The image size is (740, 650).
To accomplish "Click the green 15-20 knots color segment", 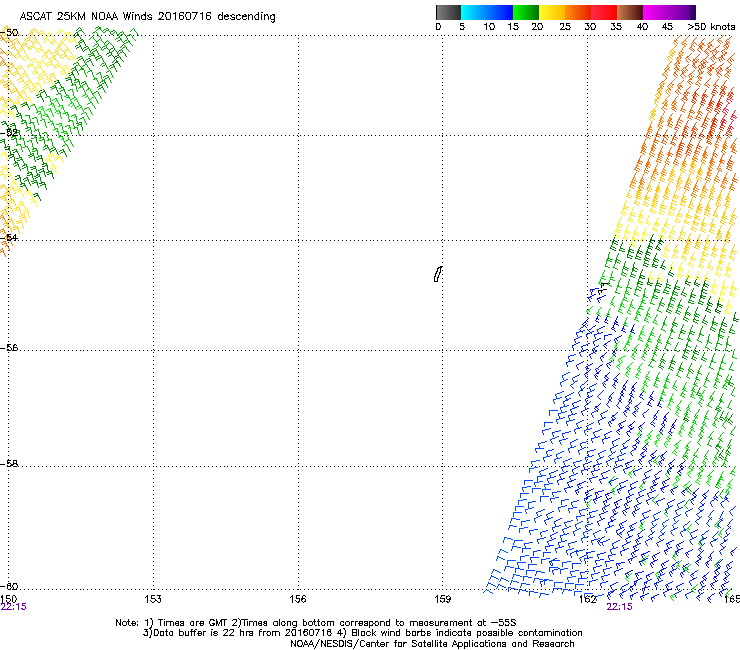I will point(526,12).
